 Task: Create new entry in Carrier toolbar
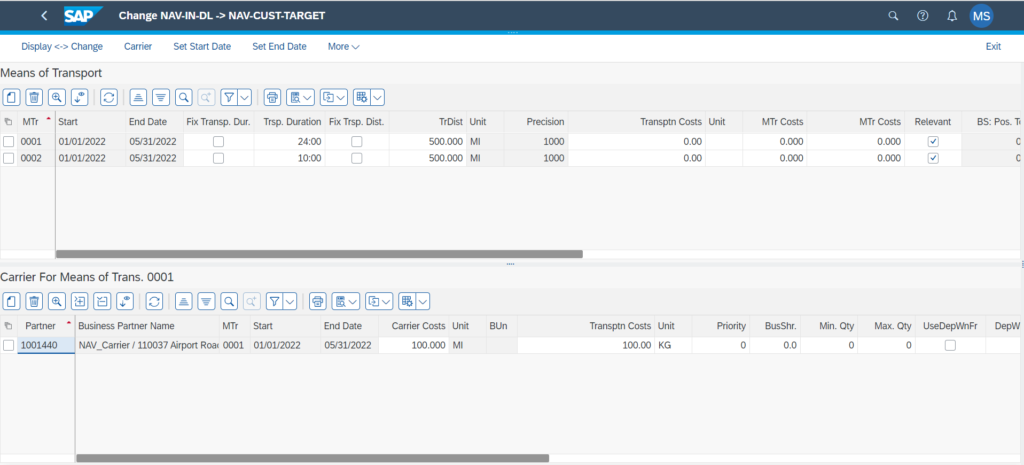click(11, 301)
